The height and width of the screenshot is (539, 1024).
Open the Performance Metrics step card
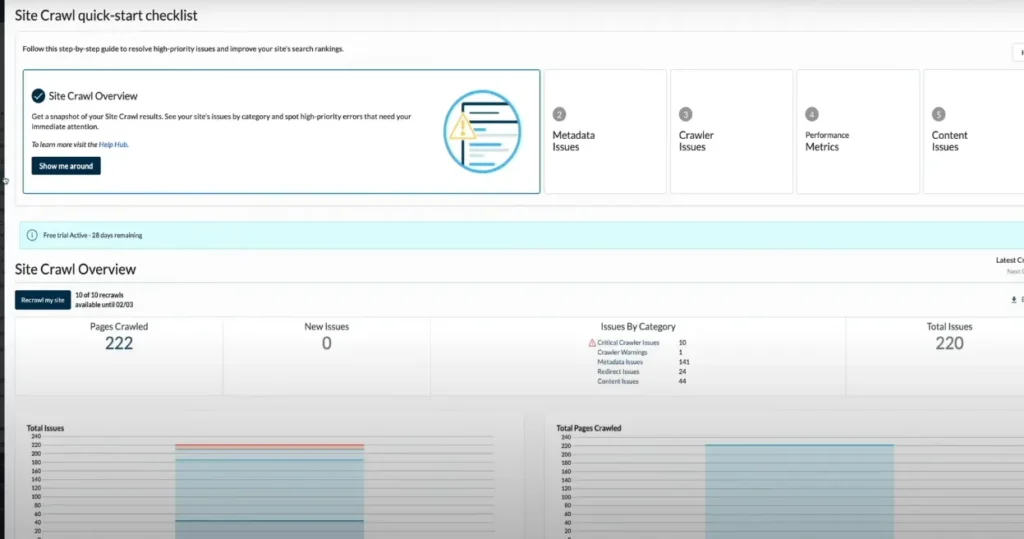(858, 131)
